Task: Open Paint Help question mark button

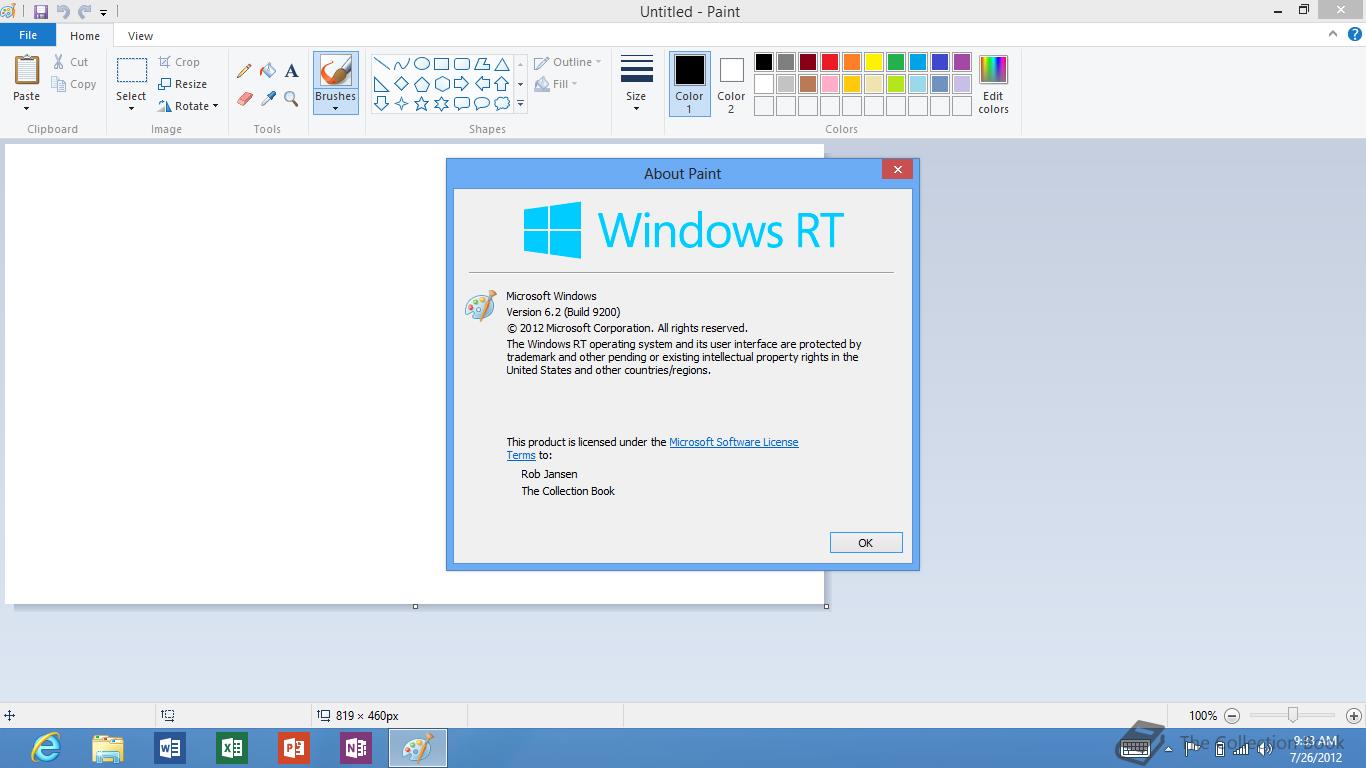Action: [1354, 34]
